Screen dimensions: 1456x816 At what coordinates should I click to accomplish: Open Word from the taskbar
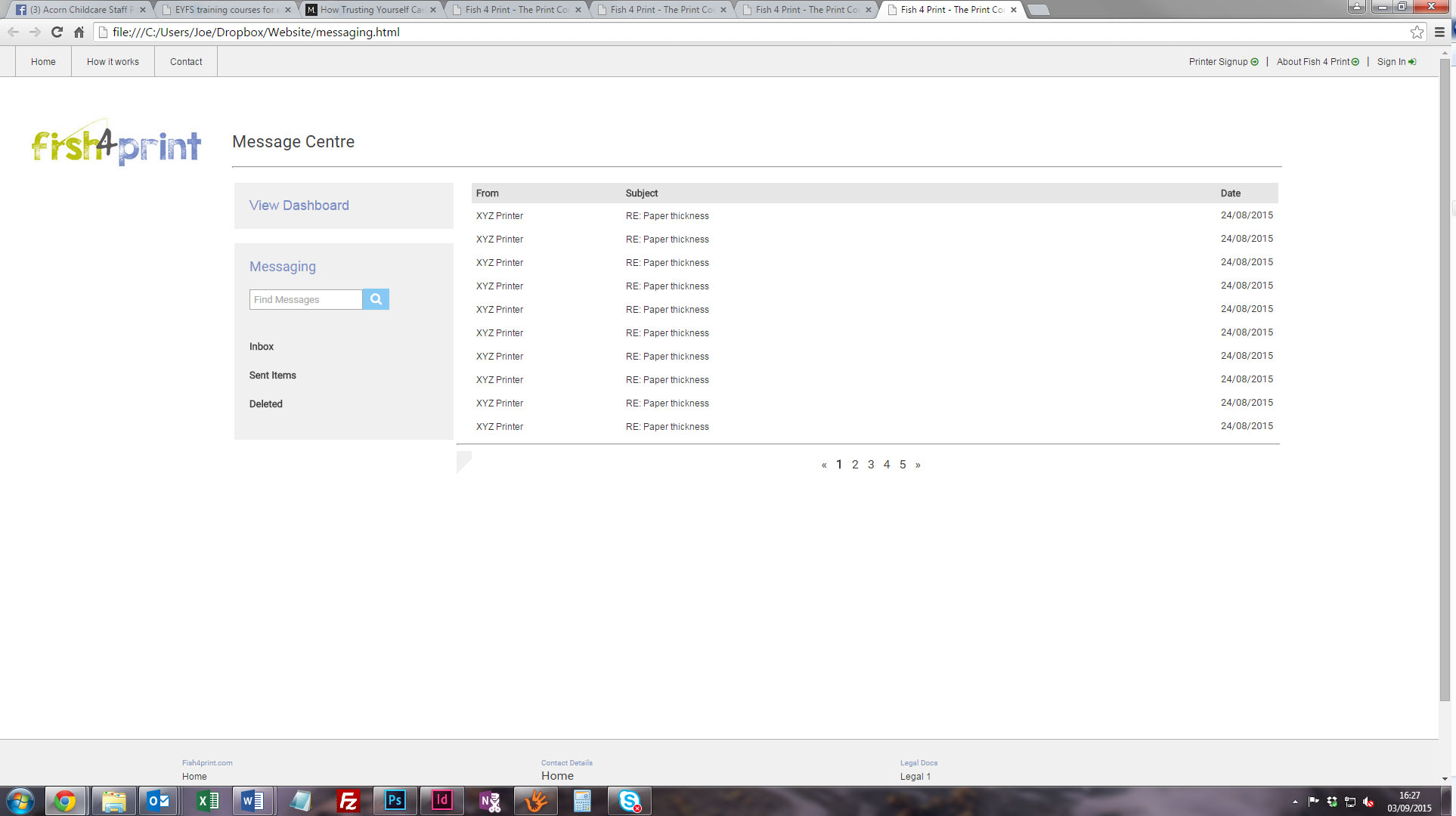(x=252, y=801)
